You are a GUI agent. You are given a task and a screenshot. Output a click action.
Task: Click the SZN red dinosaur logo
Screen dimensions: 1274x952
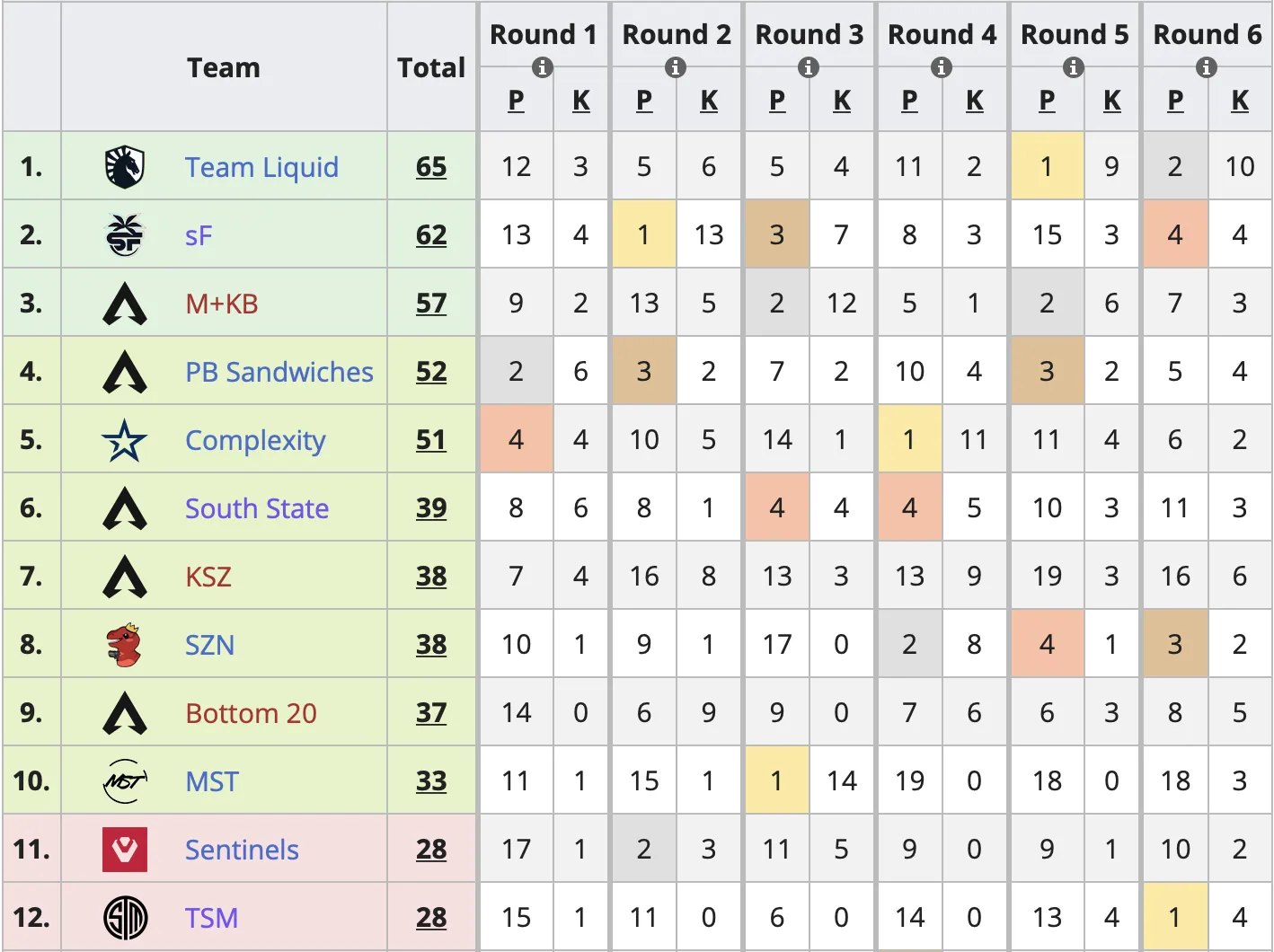[x=124, y=645]
